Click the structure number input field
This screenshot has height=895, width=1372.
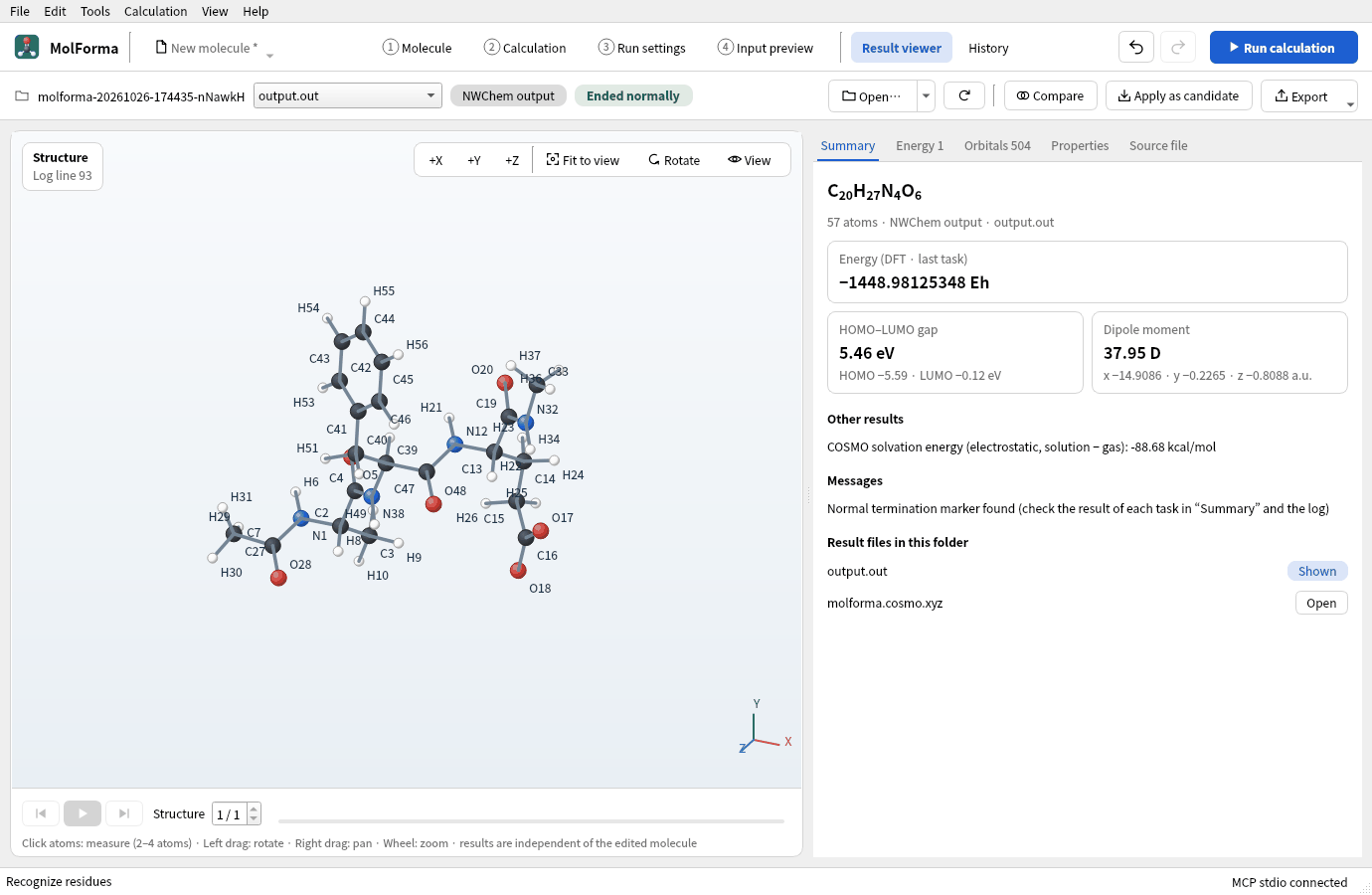click(x=231, y=813)
